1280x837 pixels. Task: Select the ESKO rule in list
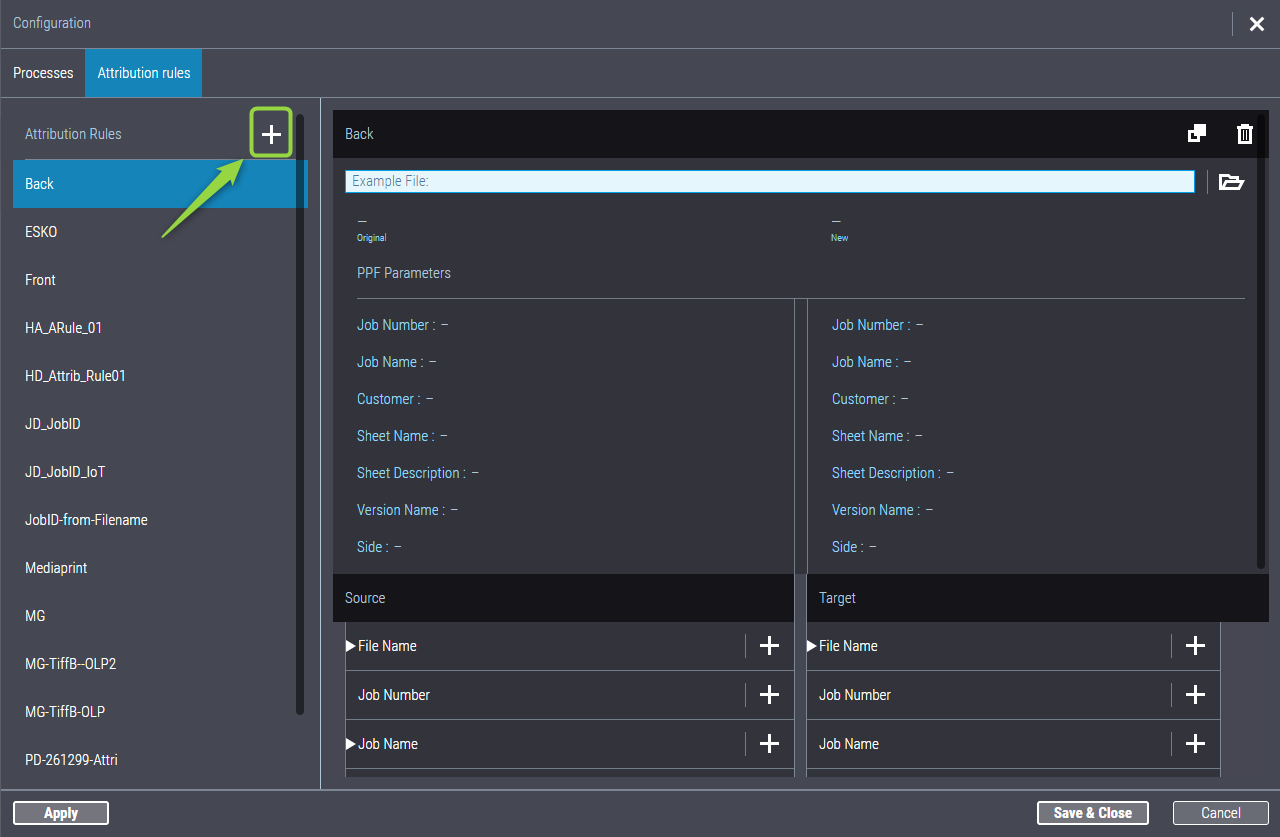click(x=41, y=232)
